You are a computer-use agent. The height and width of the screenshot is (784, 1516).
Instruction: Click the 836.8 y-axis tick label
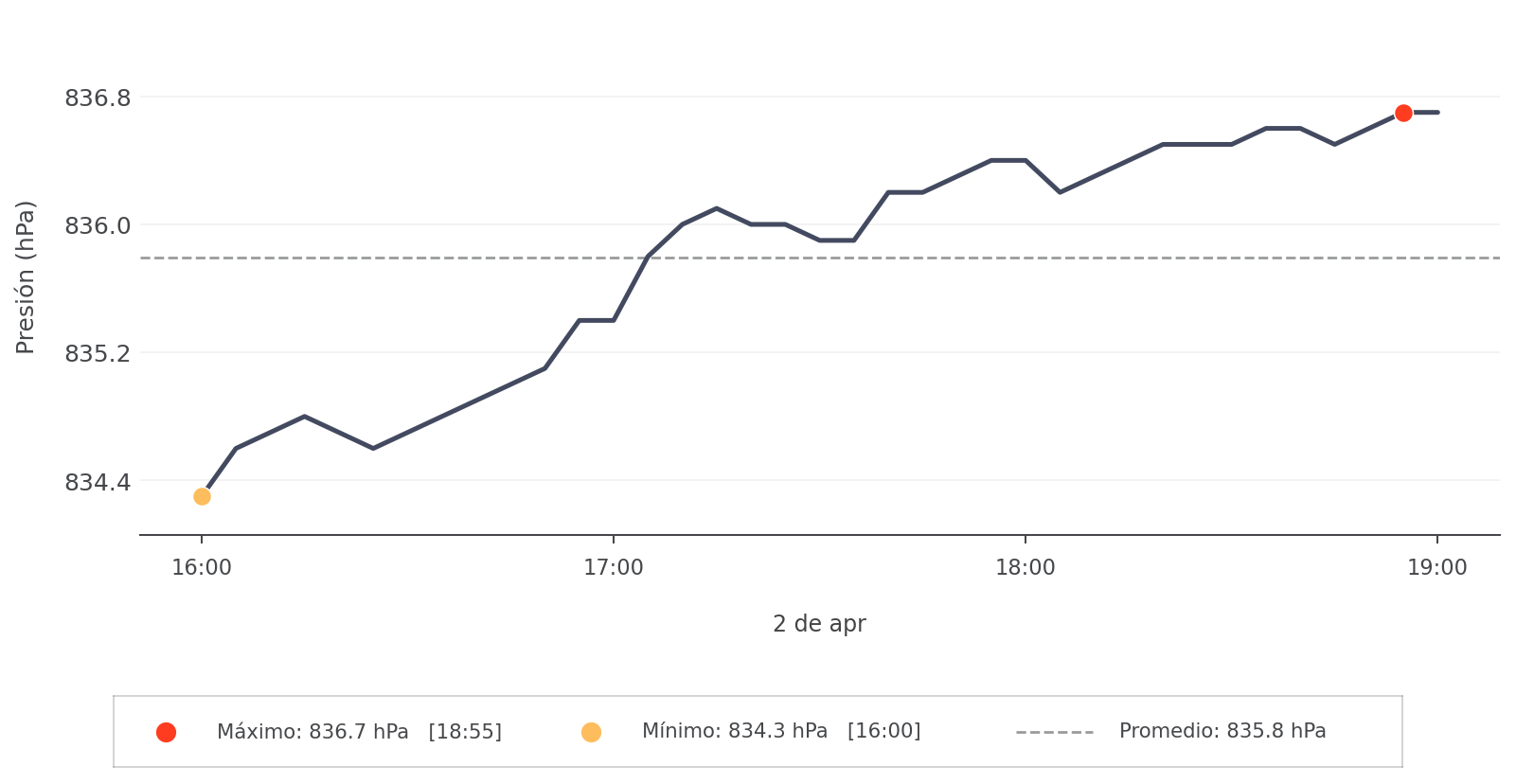(98, 98)
